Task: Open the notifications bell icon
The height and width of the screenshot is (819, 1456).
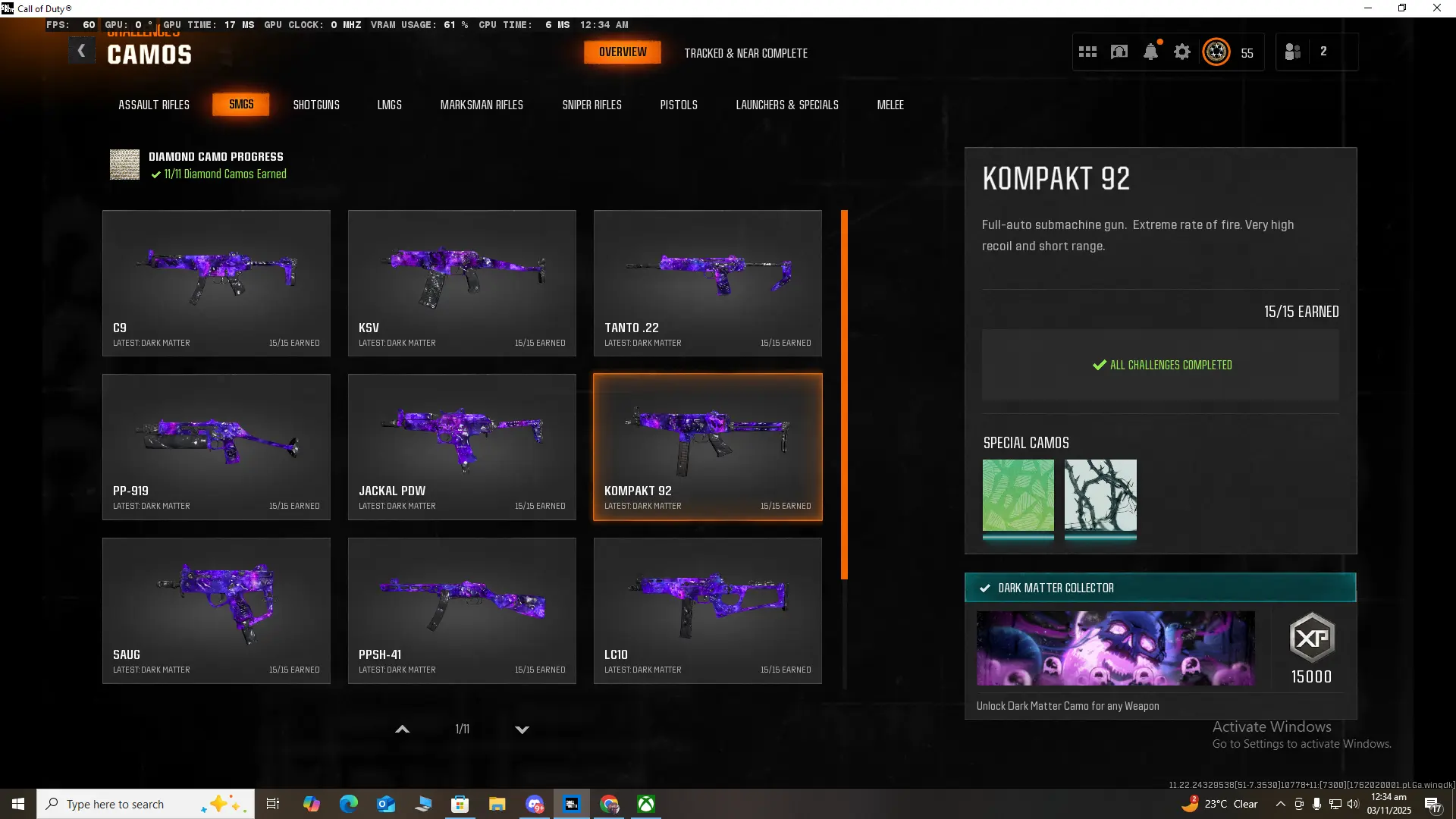Action: tap(1150, 52)
